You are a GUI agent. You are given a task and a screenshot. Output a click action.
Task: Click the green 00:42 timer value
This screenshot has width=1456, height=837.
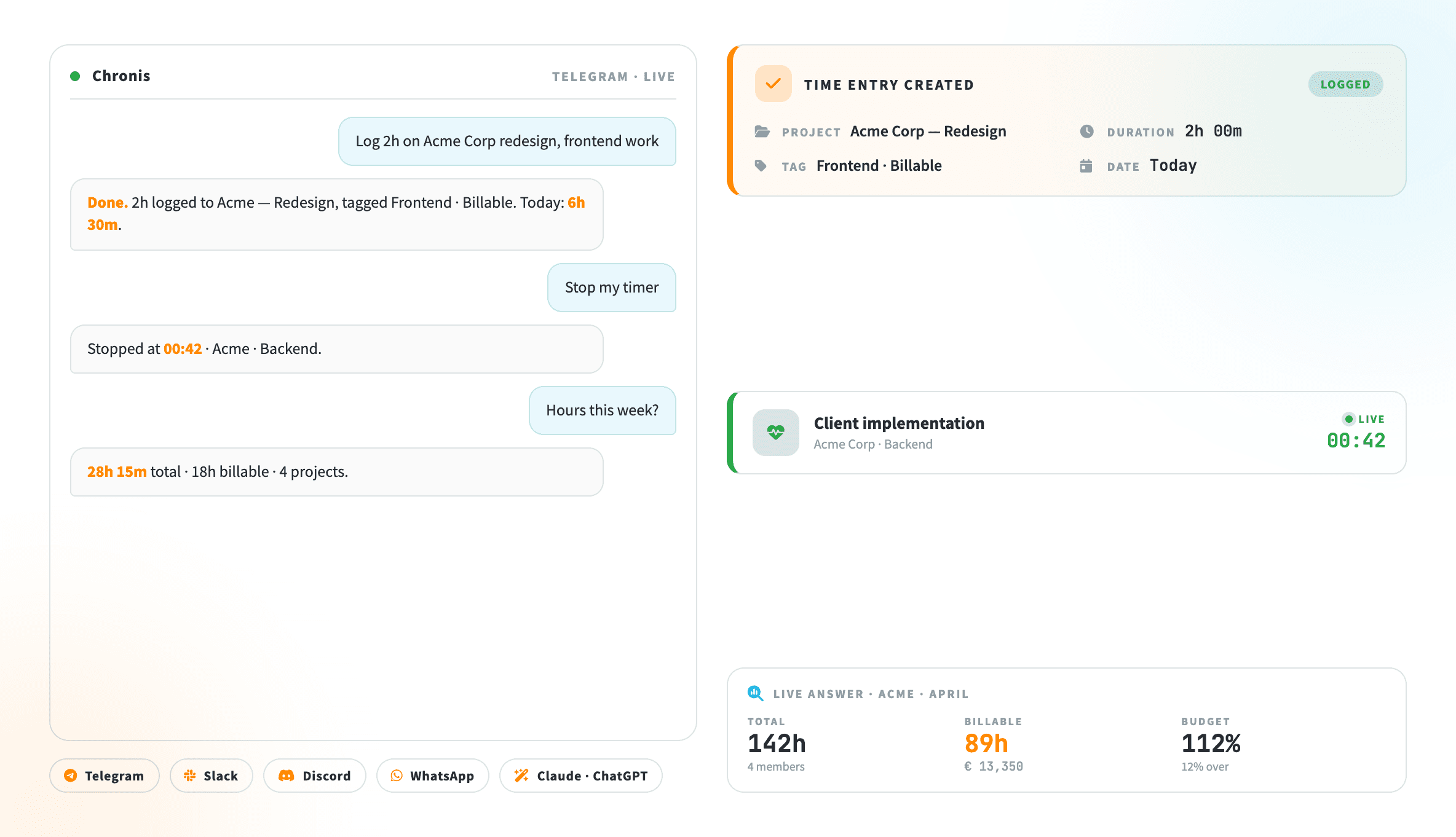1356,441
